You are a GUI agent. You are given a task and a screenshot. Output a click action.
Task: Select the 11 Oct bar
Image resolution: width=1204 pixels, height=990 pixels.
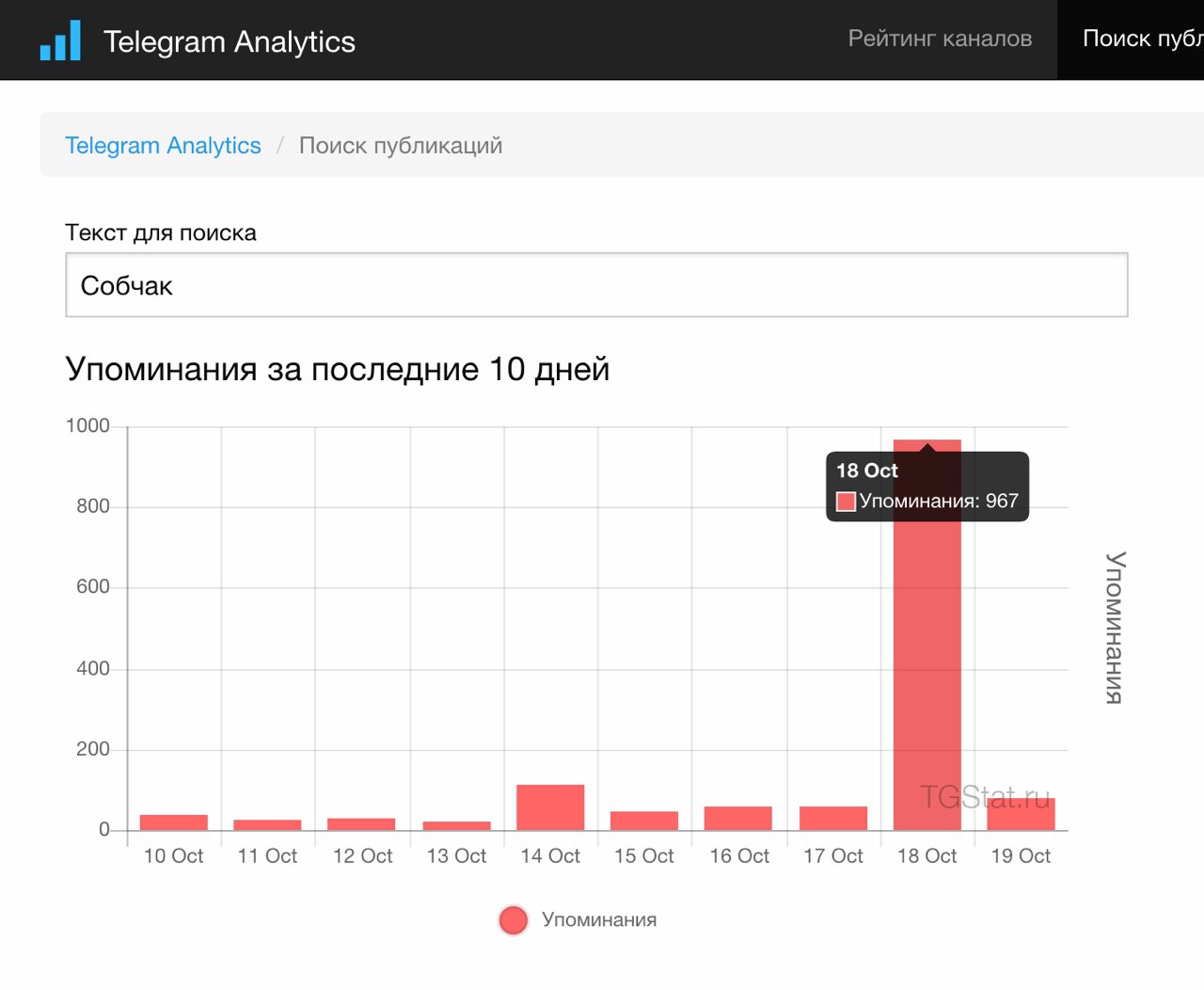(x=267, y=825)
